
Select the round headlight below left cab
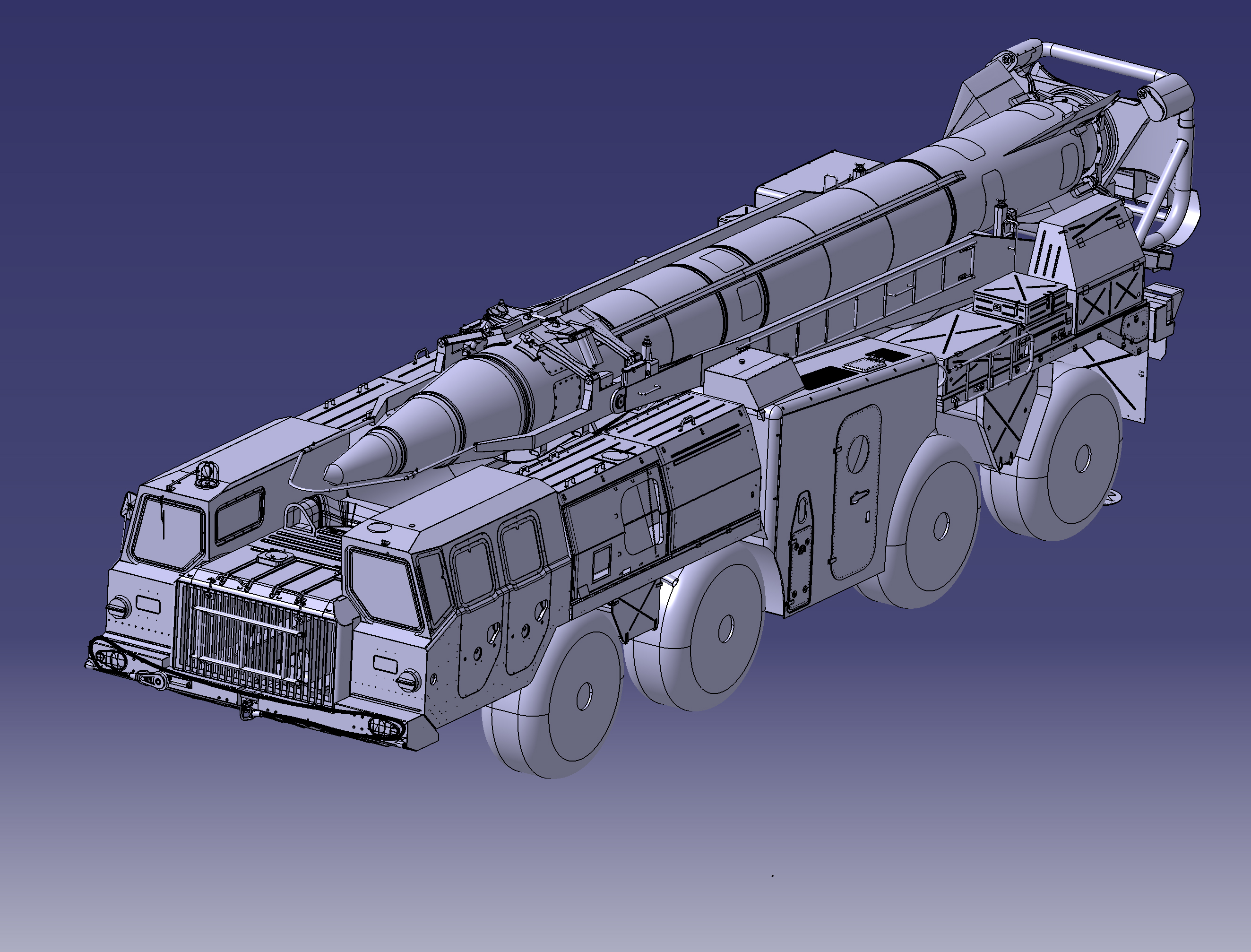pos(119,607)
